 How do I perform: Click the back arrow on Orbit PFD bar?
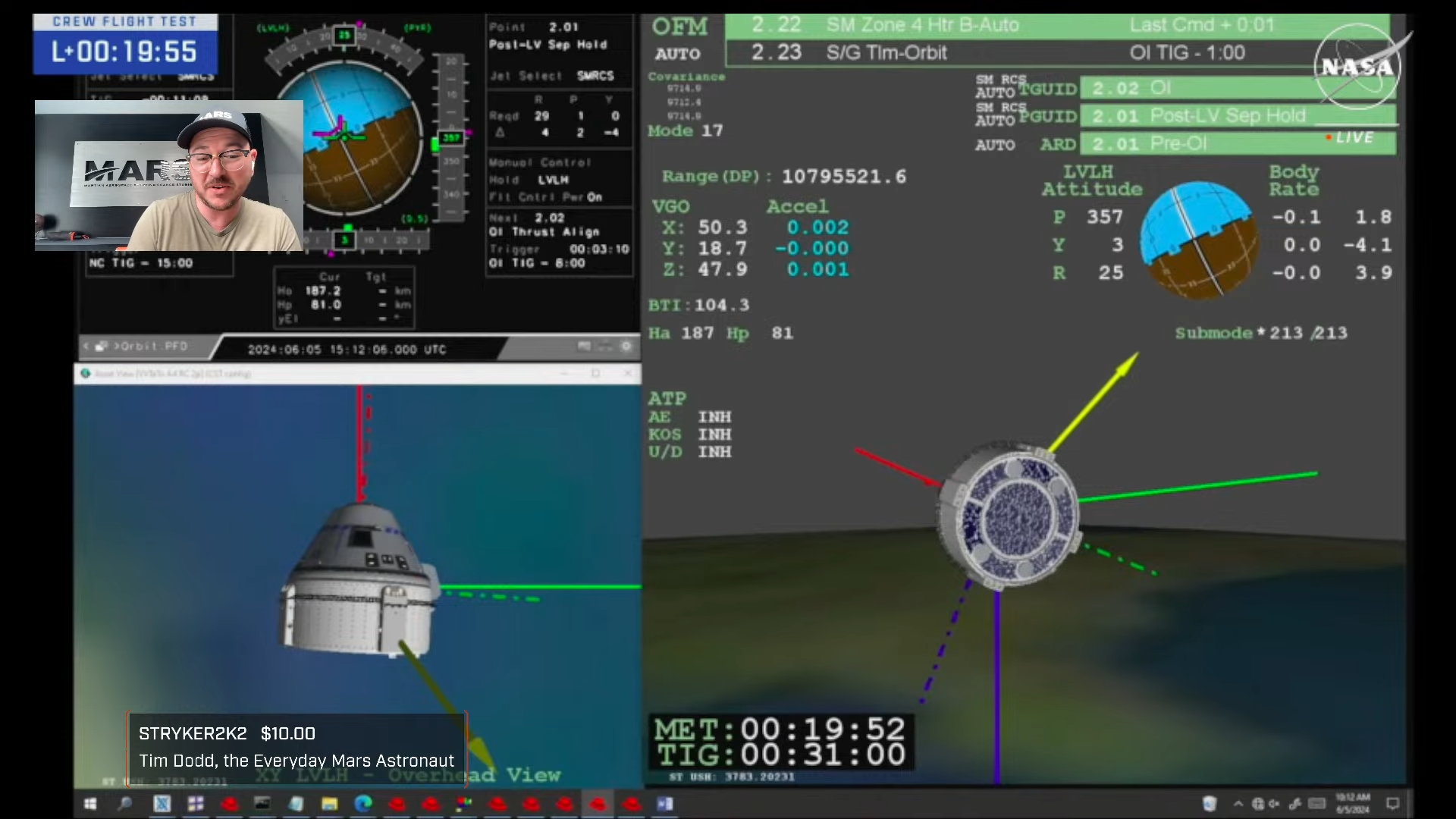(86, 347)
